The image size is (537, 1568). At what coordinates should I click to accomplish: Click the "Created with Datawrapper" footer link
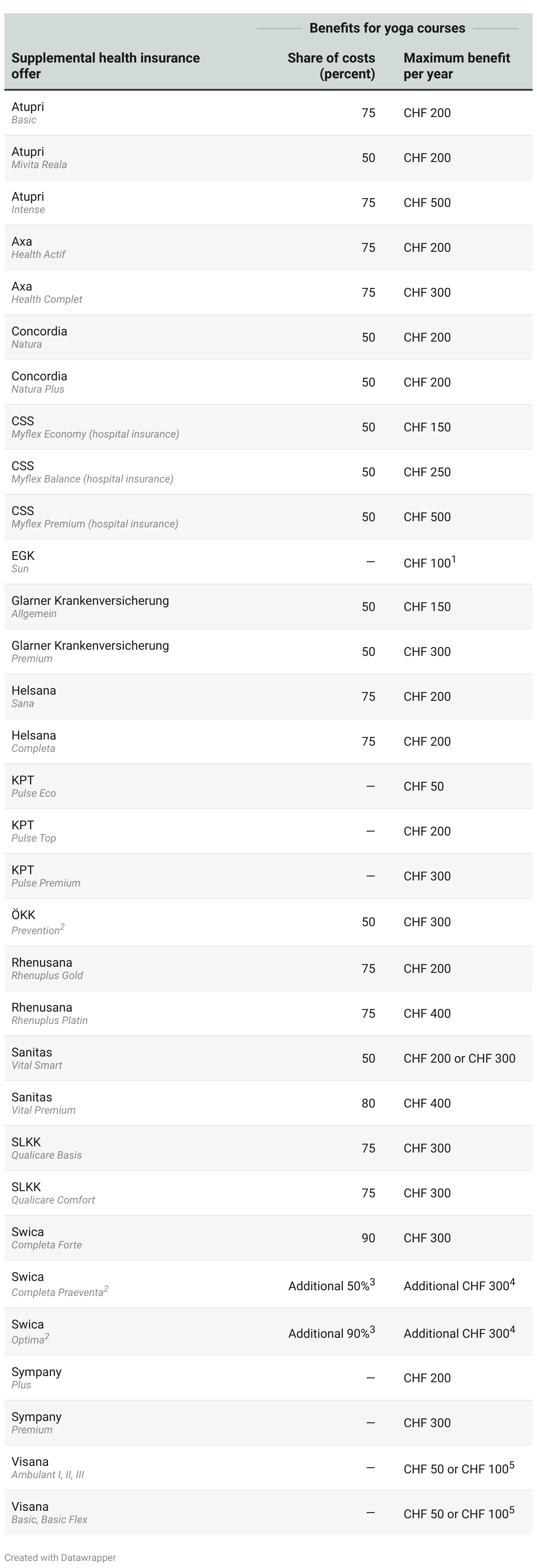(x=60, y=1557)
